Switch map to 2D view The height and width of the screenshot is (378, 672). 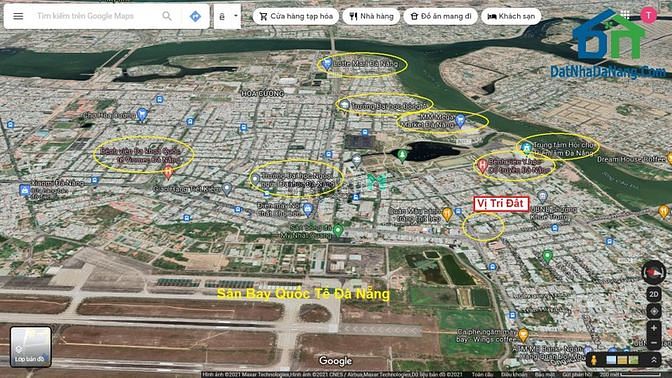click(x=654, y=294)
